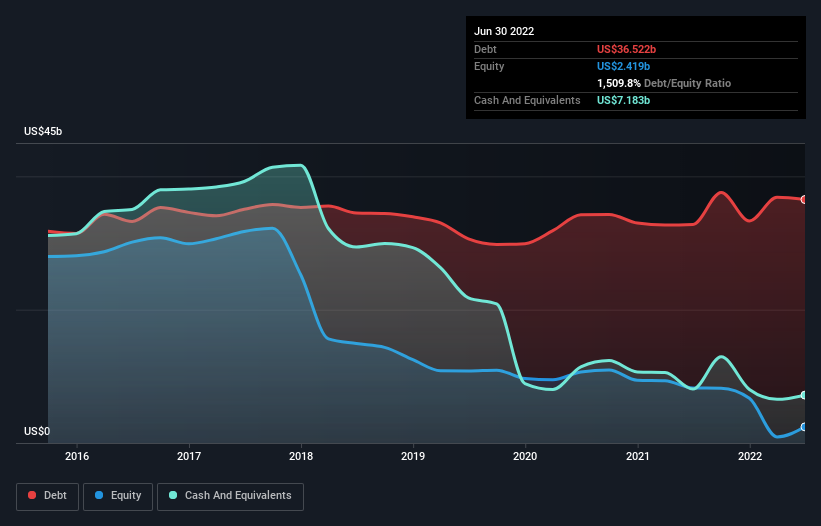Click the 2018 axis label

(x=301, y=456)
